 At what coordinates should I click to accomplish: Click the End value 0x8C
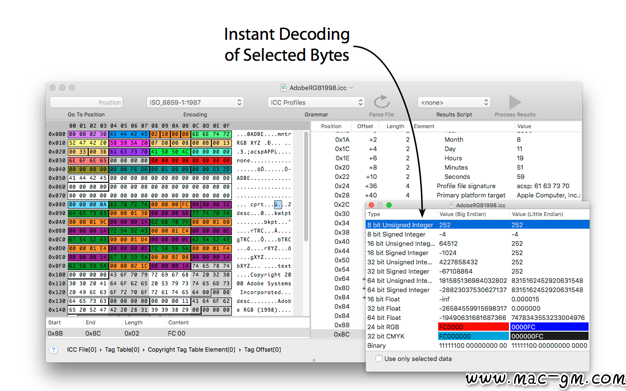coord(93,333)
